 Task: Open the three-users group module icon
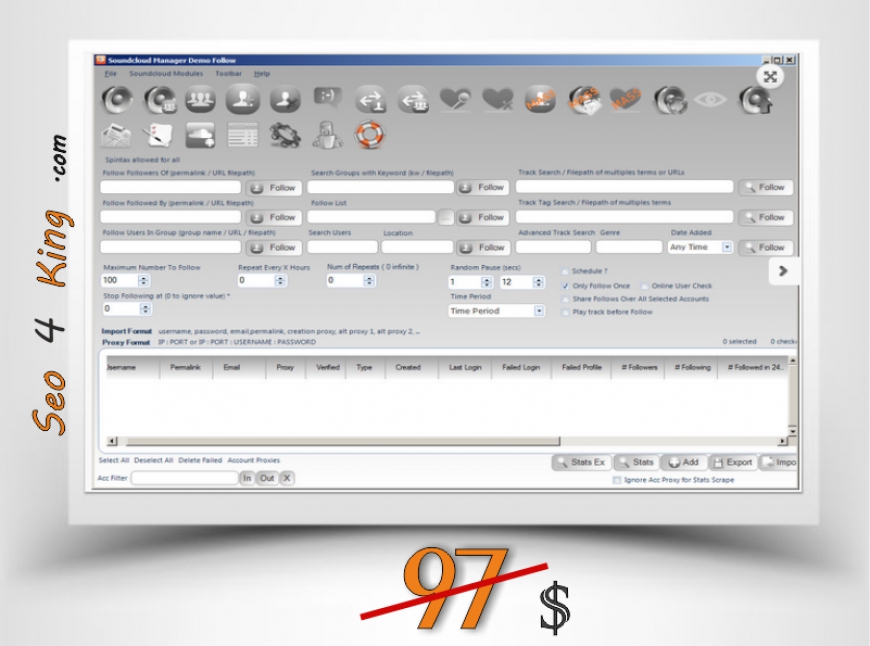(200, 100)
